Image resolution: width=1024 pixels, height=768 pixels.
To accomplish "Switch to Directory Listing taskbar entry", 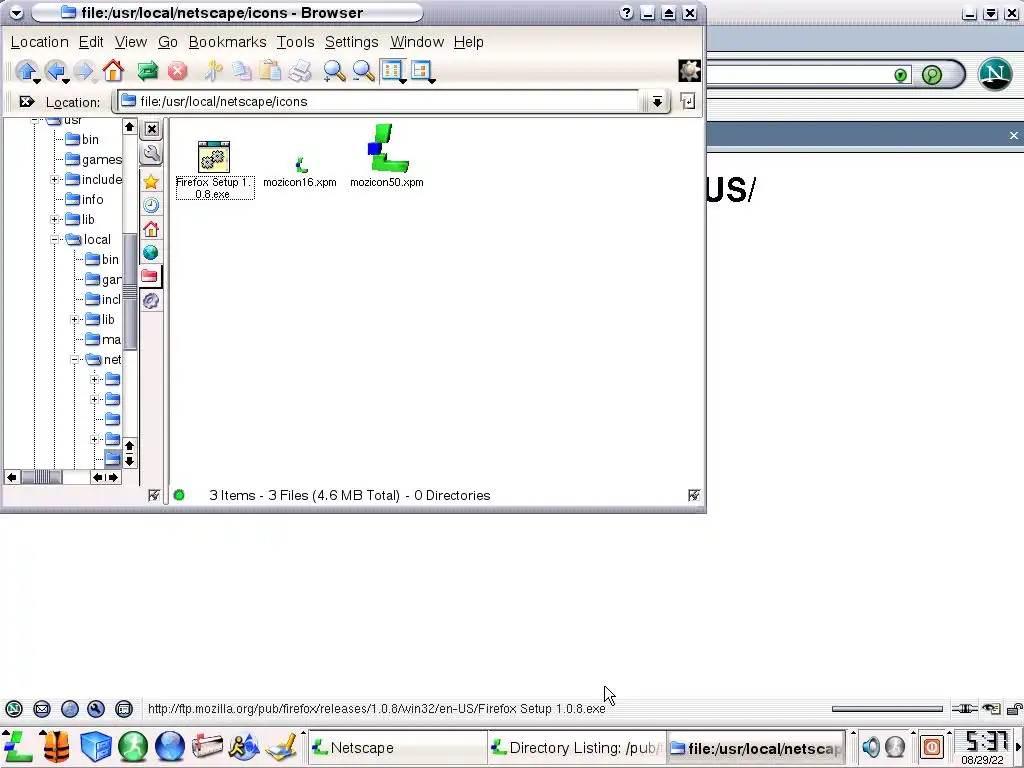I will coord(576,747).
